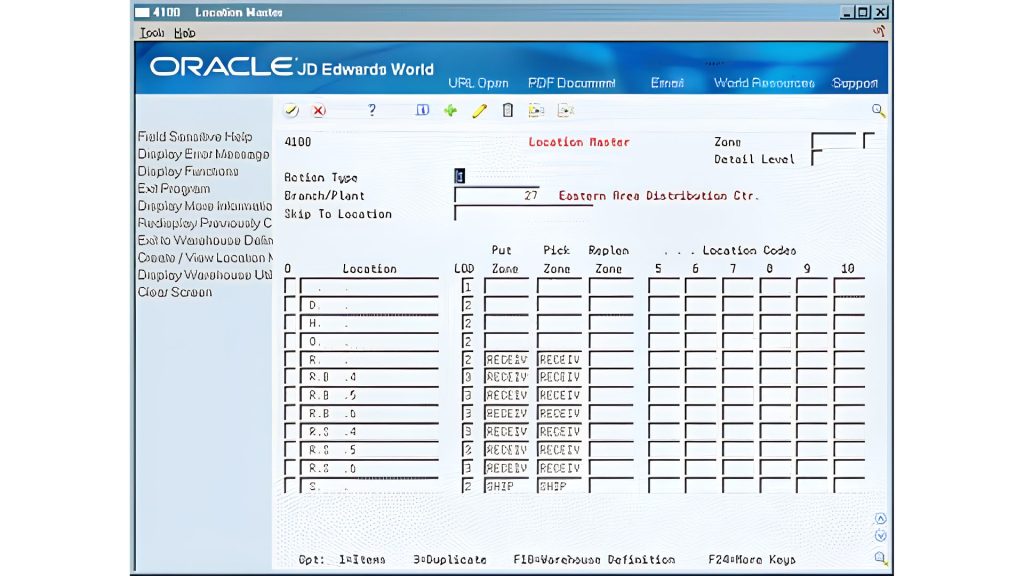Select Display Functions in sidebar
This screenshot has height=576, width=1024.
point(187,171)
